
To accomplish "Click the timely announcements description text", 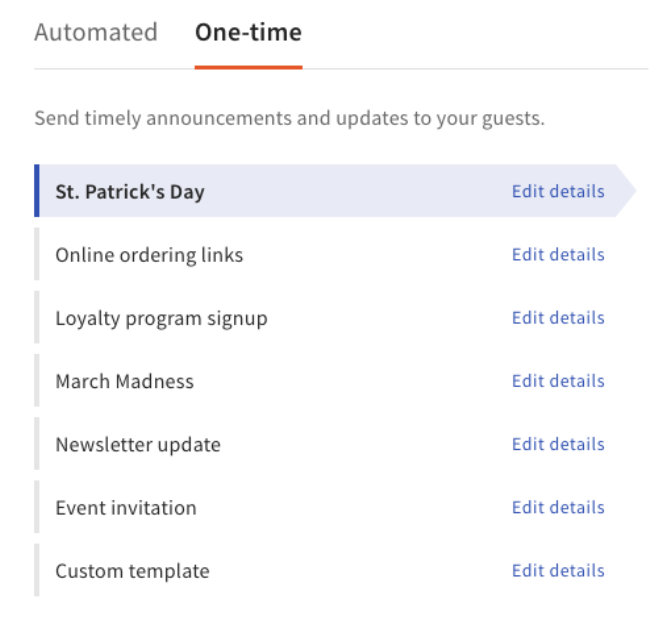I will 289,119.
